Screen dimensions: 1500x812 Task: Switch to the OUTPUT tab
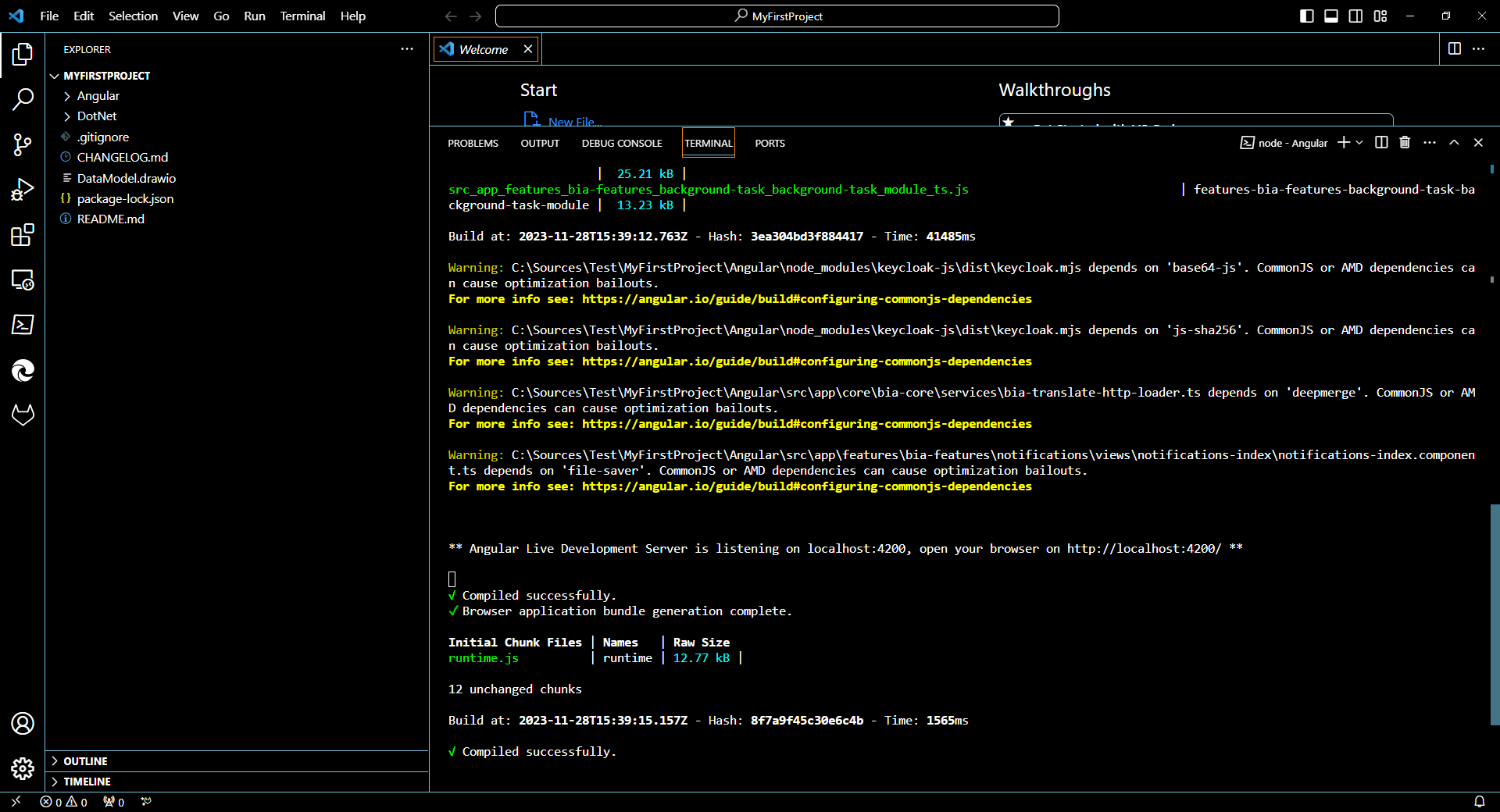540,144
